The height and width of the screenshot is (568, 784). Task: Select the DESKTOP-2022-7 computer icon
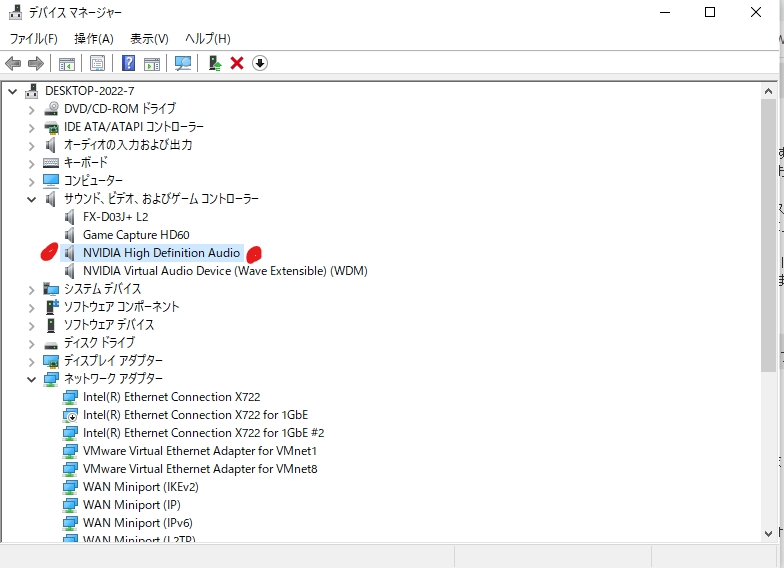(x=32, y=91)
